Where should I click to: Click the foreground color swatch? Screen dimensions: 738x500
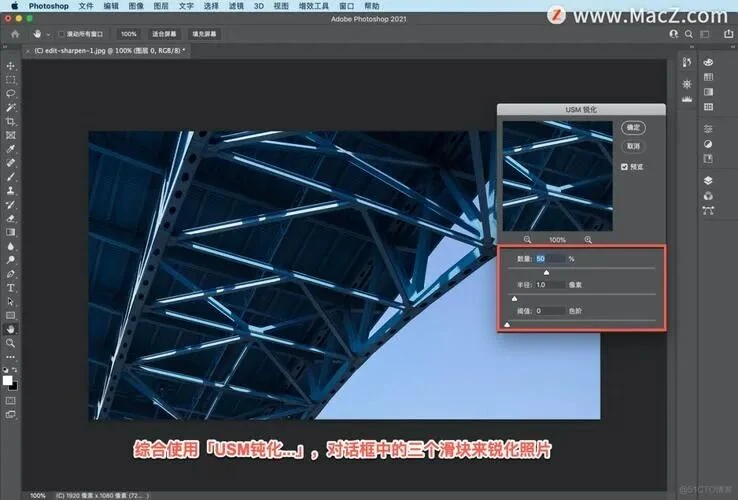tap(9, 380)
